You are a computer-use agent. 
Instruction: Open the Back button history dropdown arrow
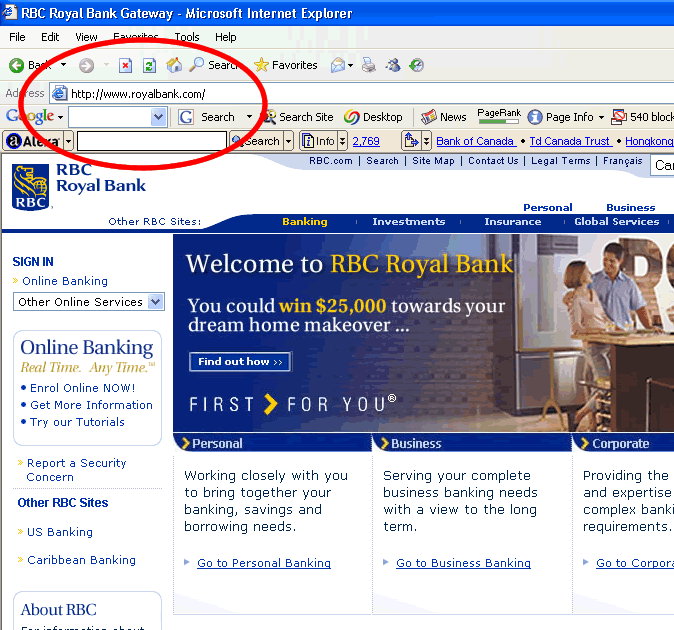pyautogui.click(x=64, y=65)
